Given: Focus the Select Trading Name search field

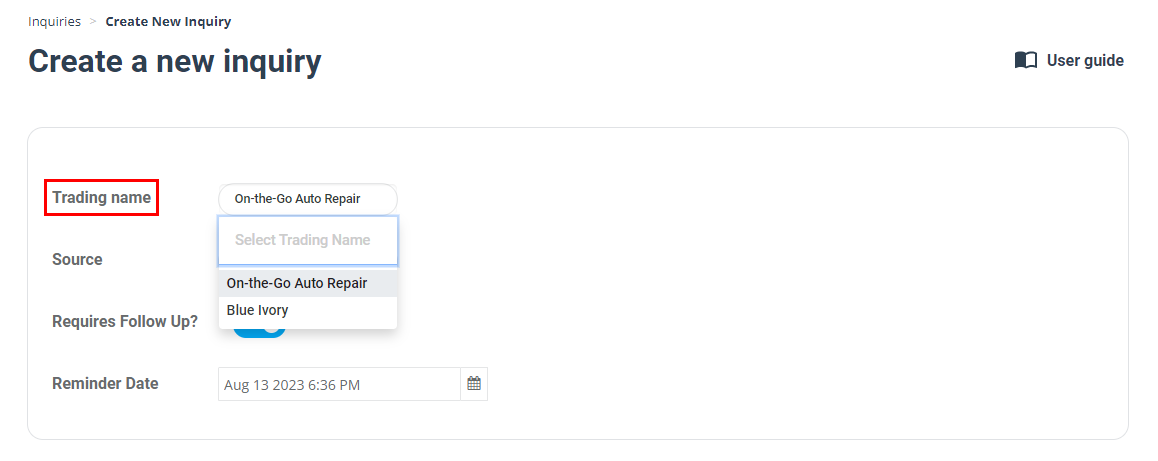Looking at the screenshot, I should [308, 240].
